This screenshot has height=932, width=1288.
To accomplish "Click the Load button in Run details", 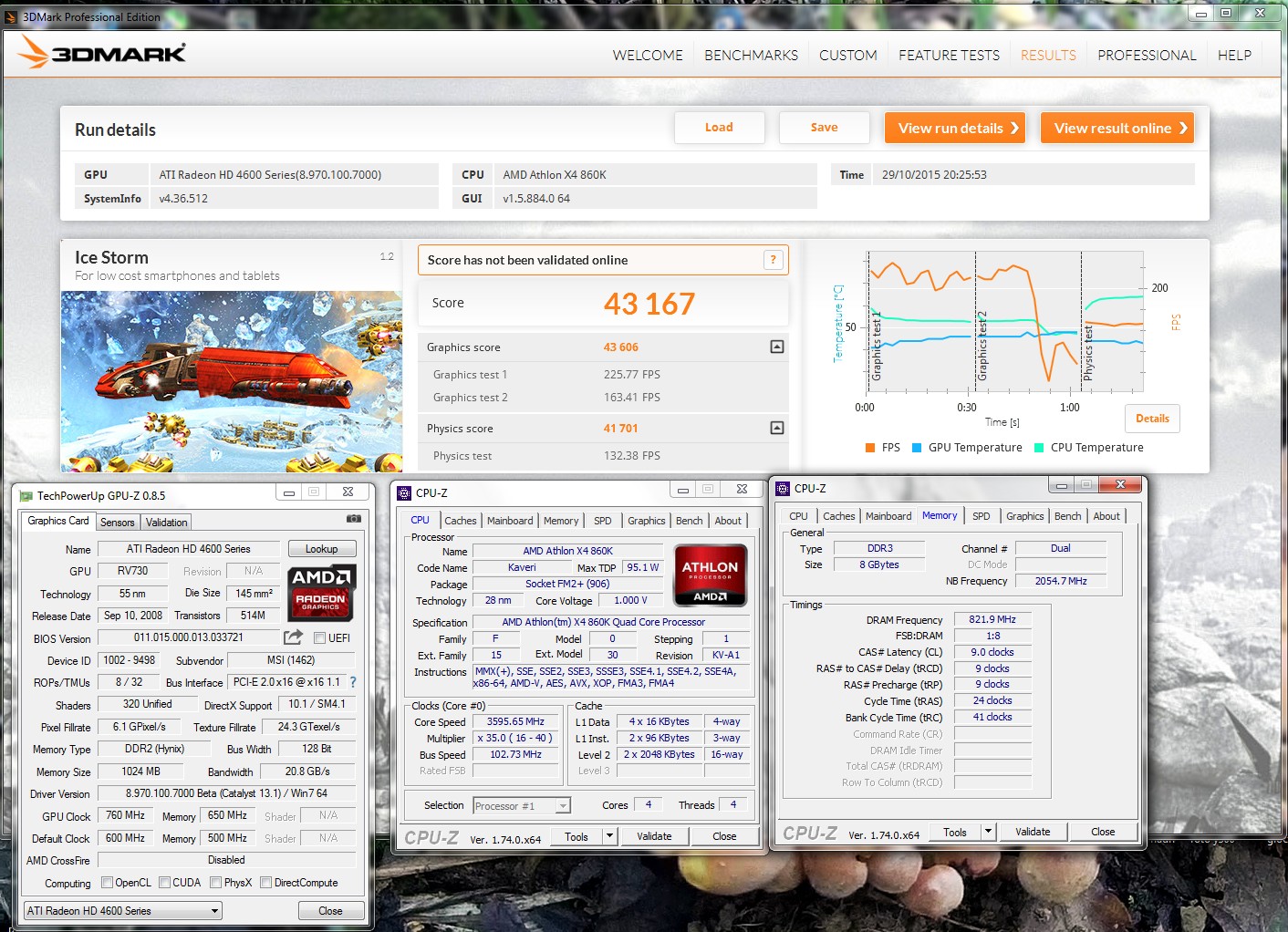I will click(x=719, y=128).
